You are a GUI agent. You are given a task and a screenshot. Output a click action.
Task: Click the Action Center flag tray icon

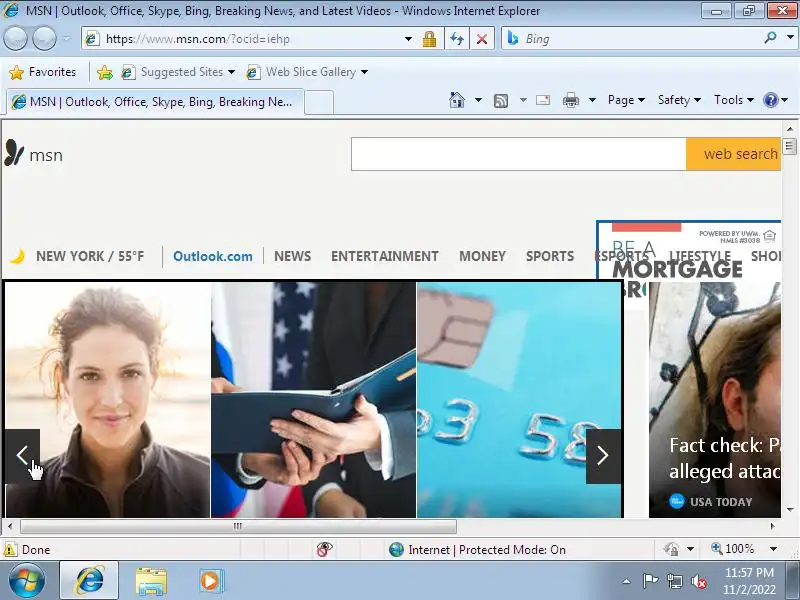[x=649, y=581]
